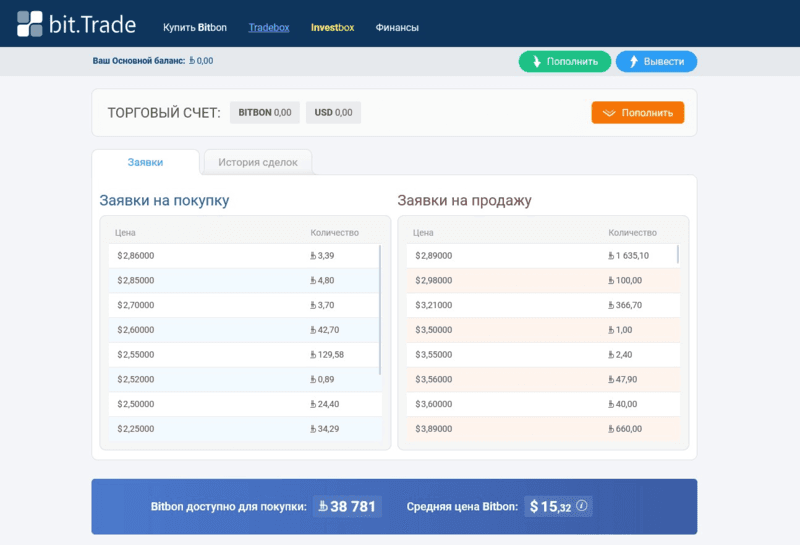The image size is (800, 545).
Task: Select buy order priced $2,25000
Action: 243,429
